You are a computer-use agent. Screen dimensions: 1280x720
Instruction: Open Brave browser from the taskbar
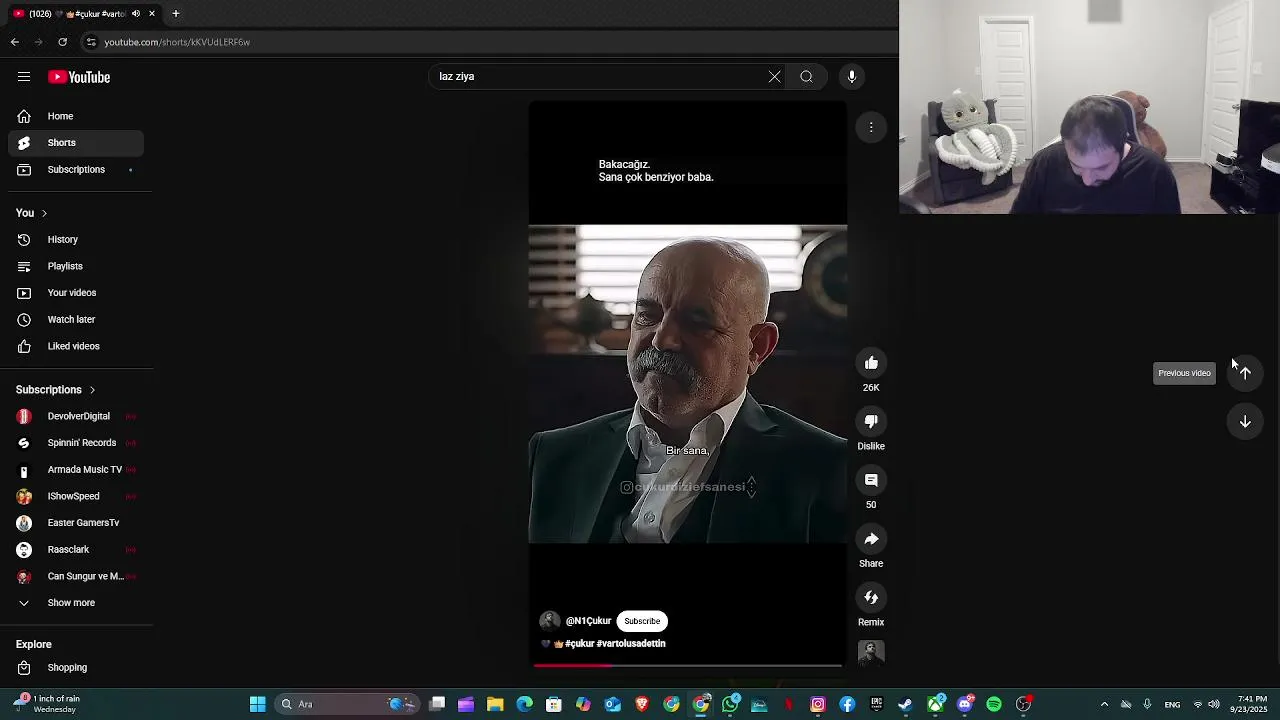tap(642, 704)
